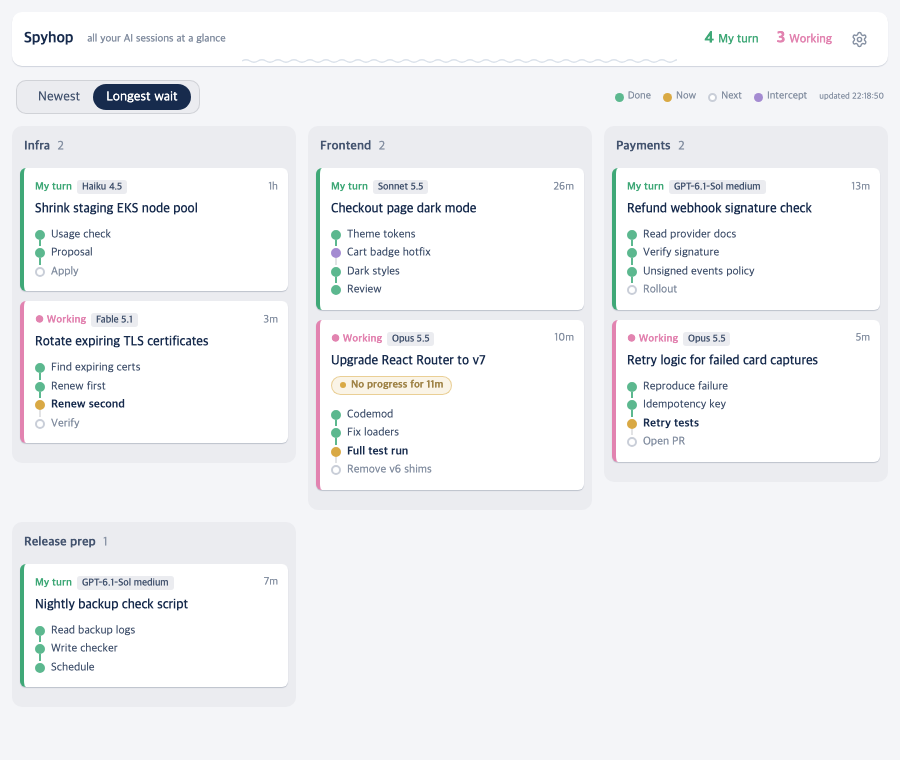The image size is (900, 760).
Task: Click the Read backup logs green dot
Action: (x=40, y=631)
